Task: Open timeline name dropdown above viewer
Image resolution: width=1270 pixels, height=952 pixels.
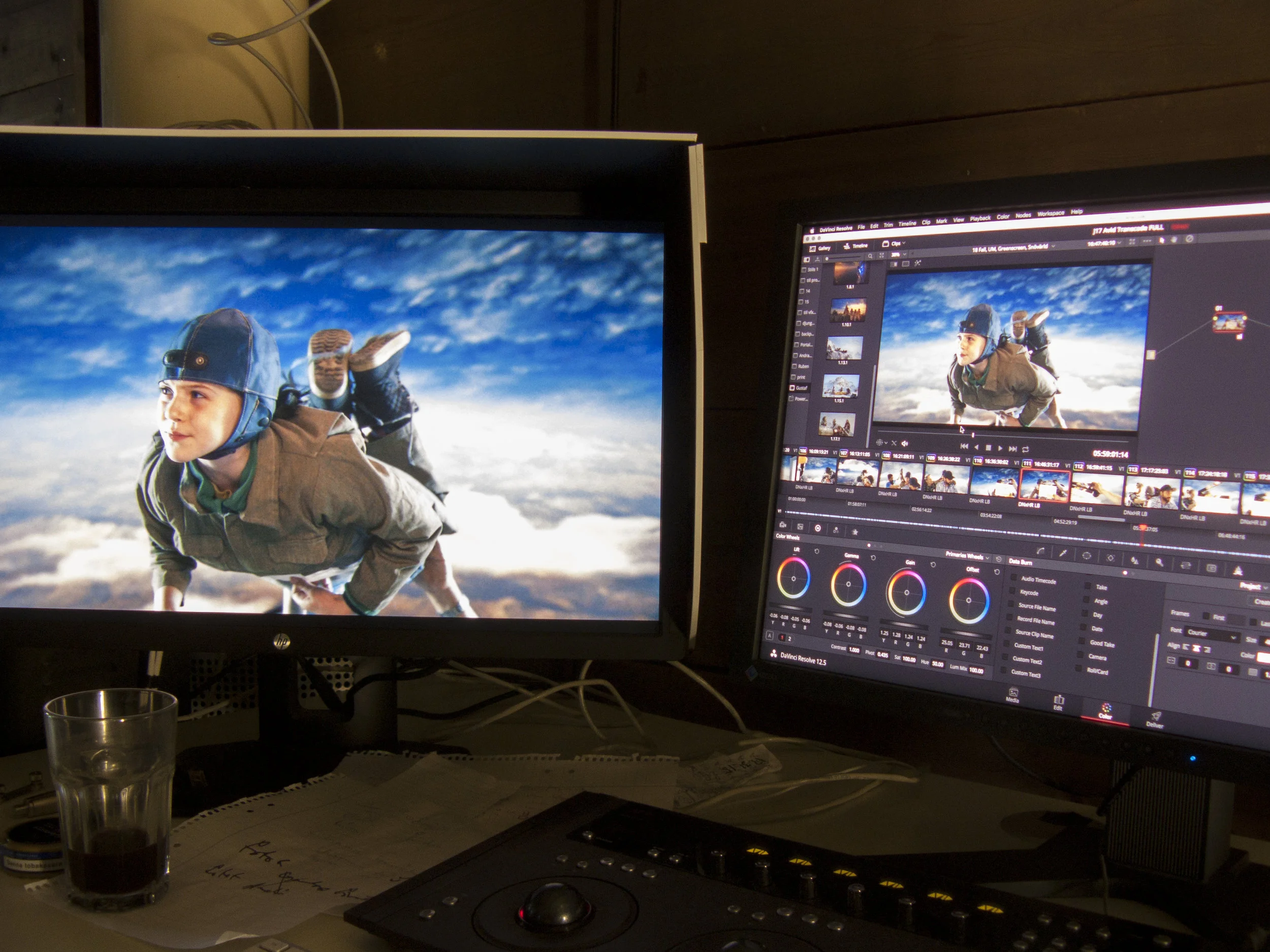Action: pyautogui.click(x=1013, y=248)
